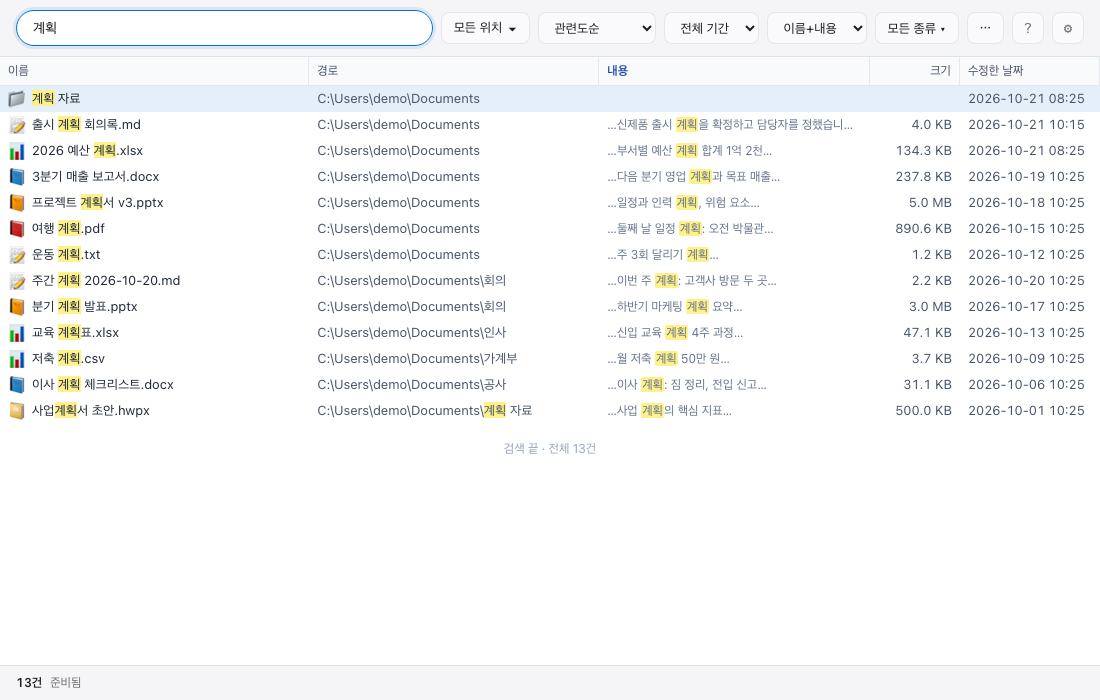The image size is (1100, 700).
Task: Select file name 이사 계획 체크리스트.docx
Action: [x=102, y=384]
